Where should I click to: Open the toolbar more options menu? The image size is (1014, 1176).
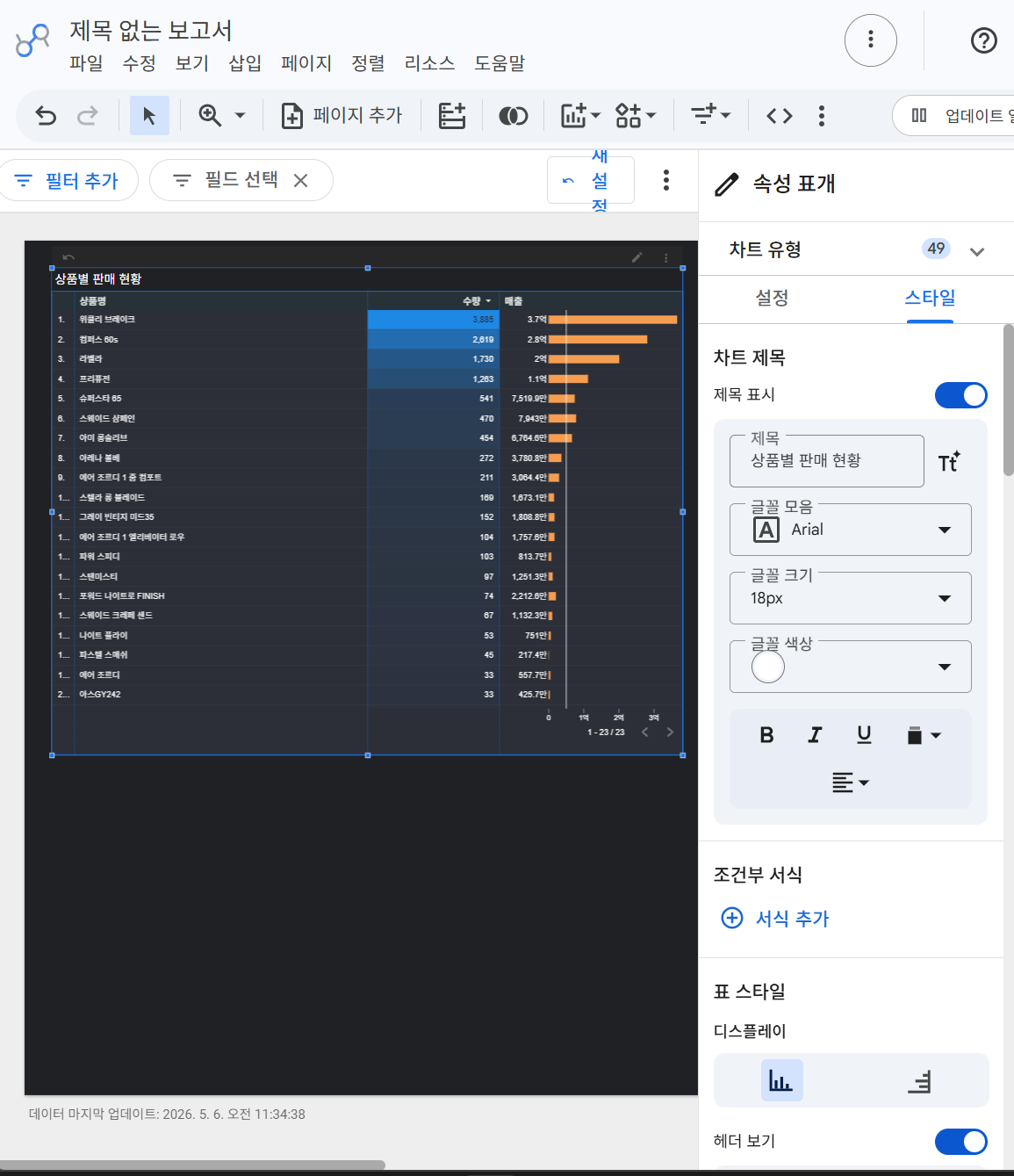point(822,115)
